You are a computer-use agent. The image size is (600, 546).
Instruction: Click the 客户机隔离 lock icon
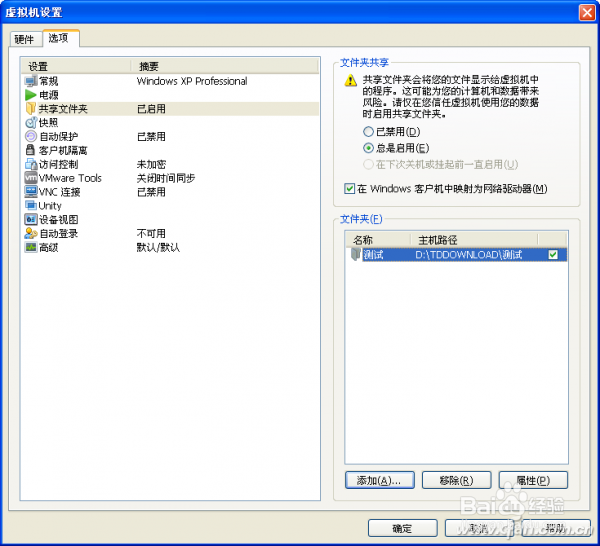tap(30, 150)
